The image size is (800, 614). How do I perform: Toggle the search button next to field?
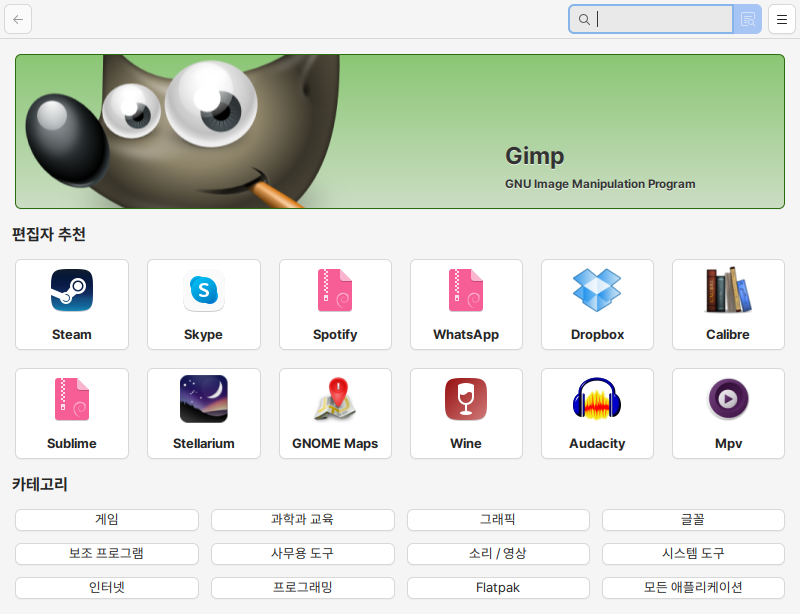(747, 19)
